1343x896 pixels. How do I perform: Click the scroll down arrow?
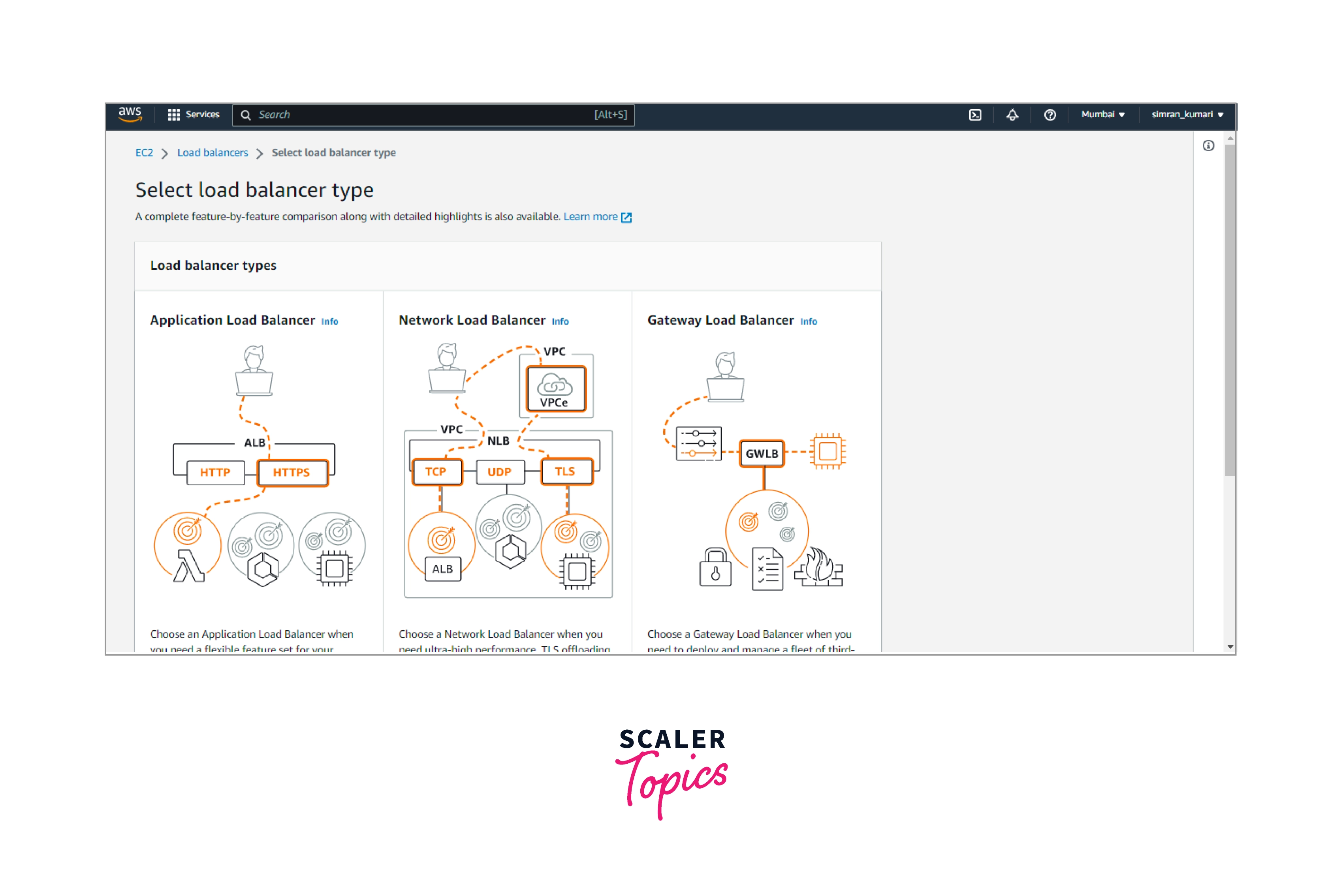tap(1230, 647)
